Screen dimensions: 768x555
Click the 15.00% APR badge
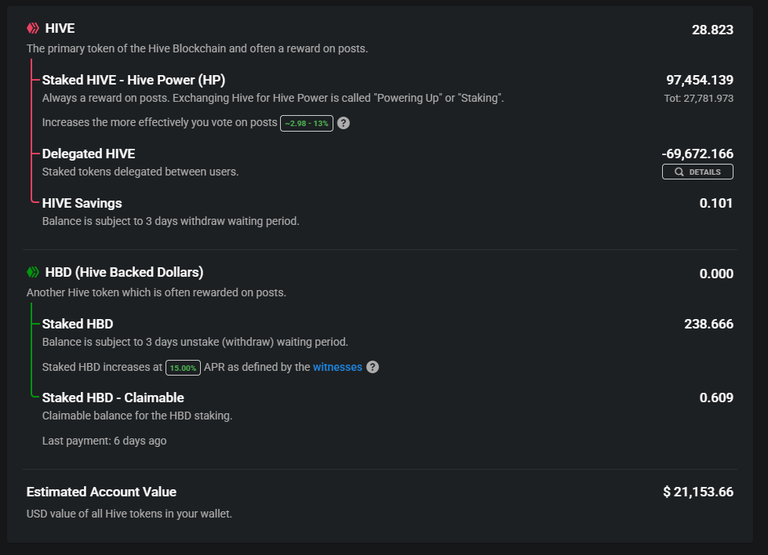tap(183, 368)
